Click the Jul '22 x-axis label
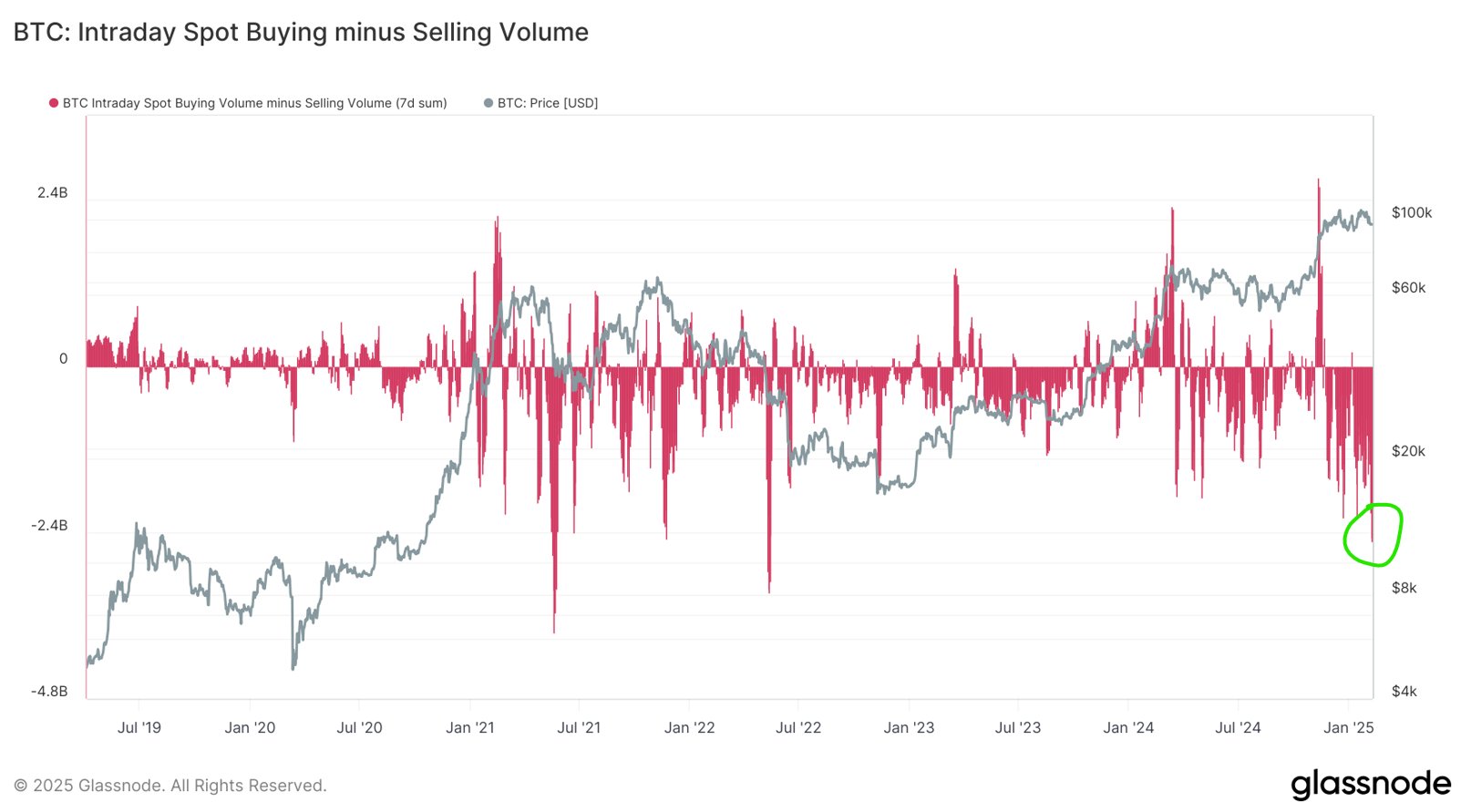The height and width of the screenshot is (812, 1461). pos(798,727)
